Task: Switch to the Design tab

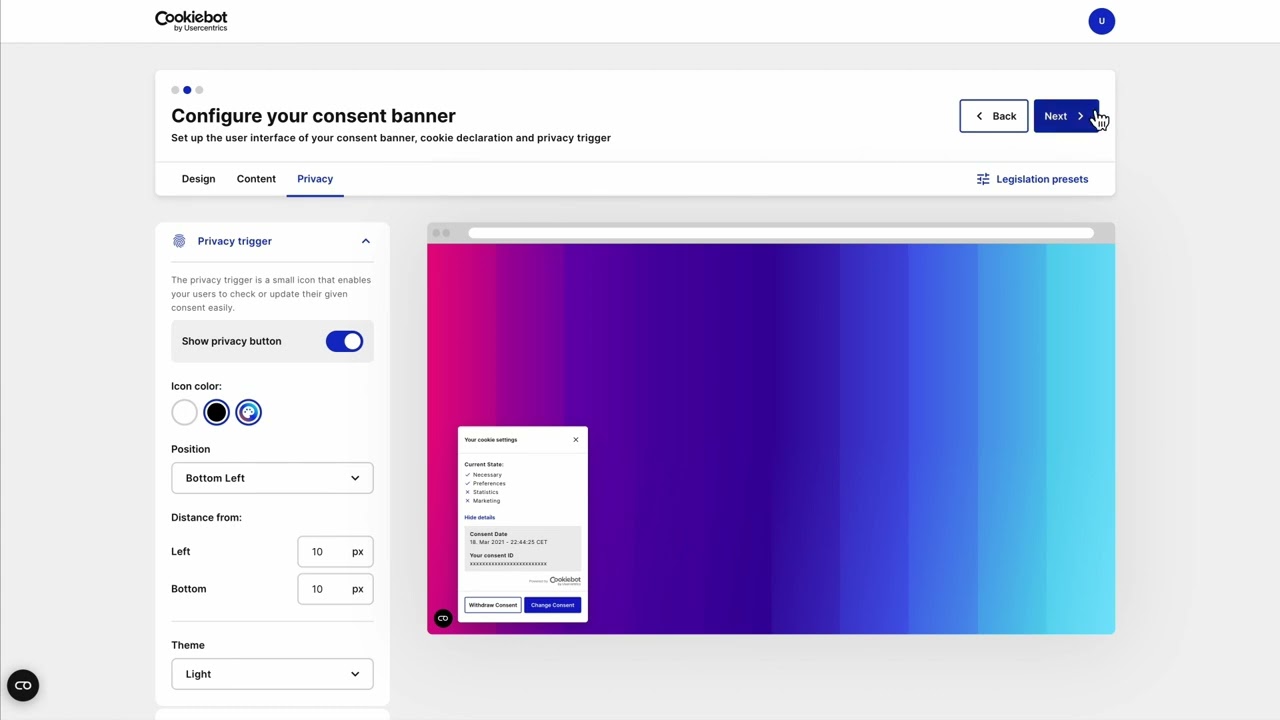Action: click(x=198, y=179)
